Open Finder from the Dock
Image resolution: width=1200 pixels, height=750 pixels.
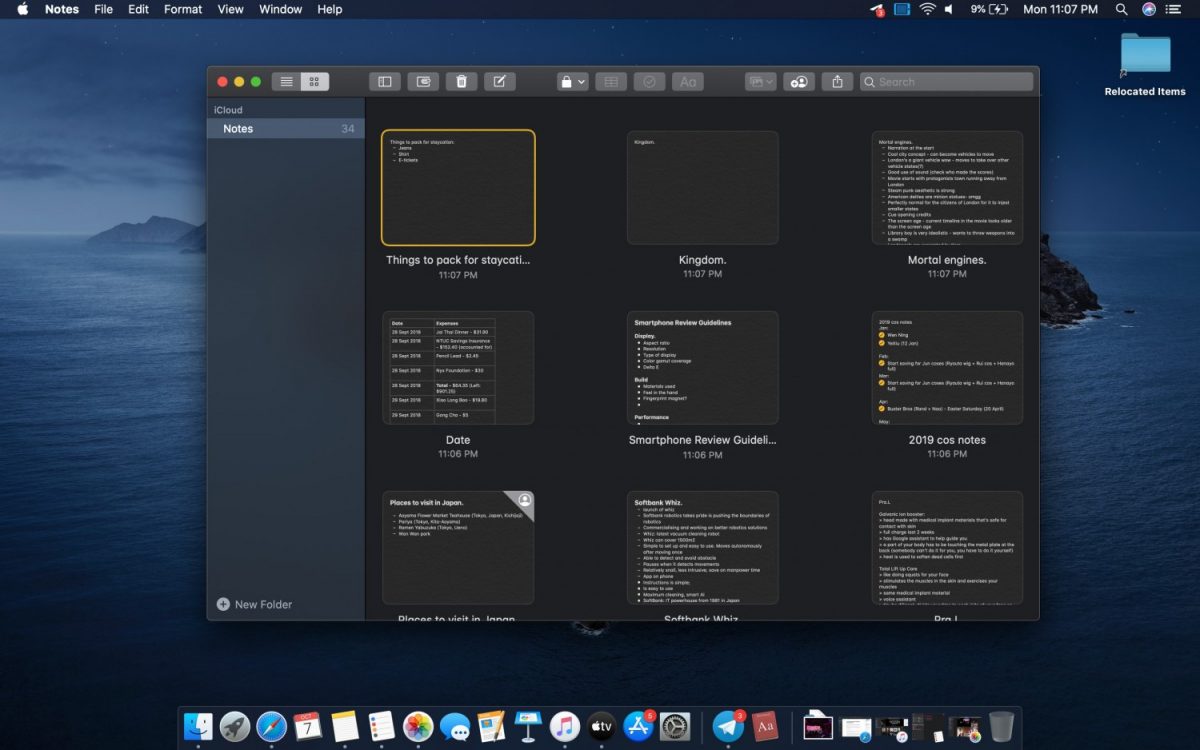click(200, 726)
